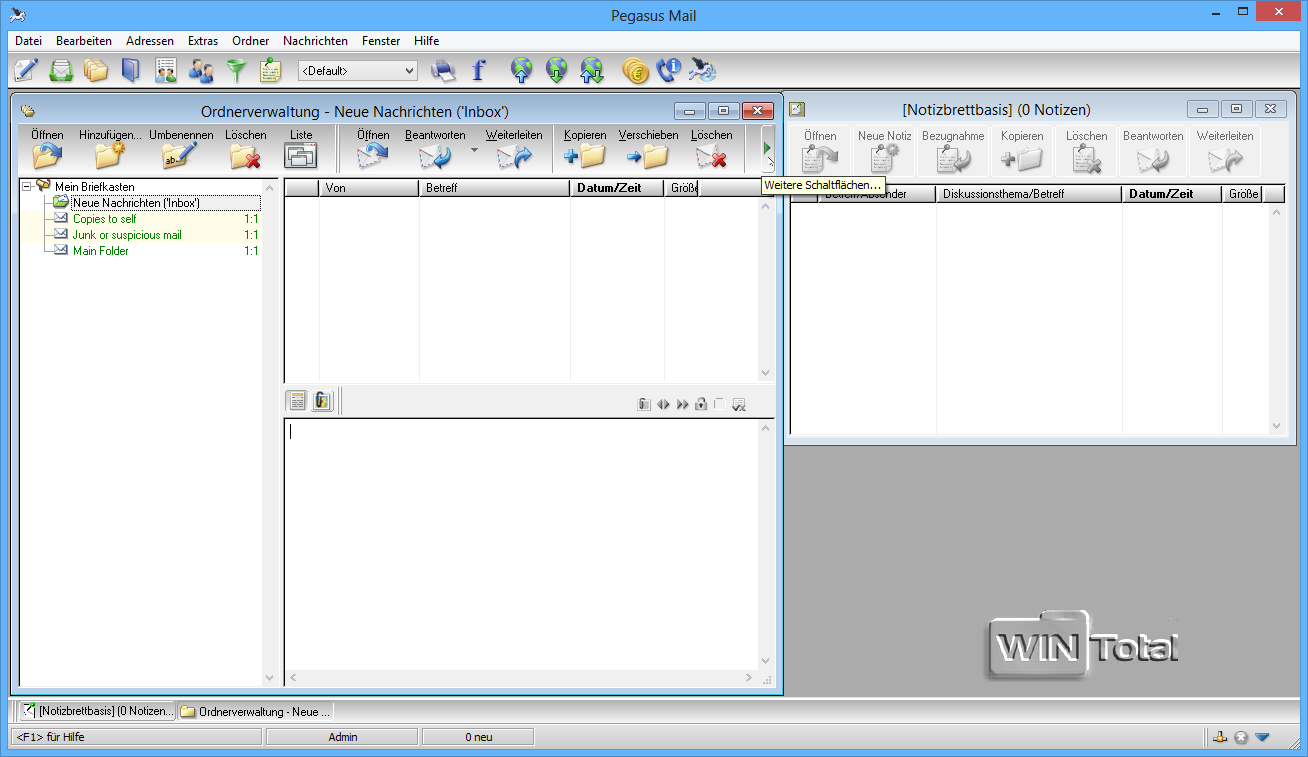Click Umbenennen to rename the folder
Viewport: 1308px width, 757px height.
[x=181, y=148]
